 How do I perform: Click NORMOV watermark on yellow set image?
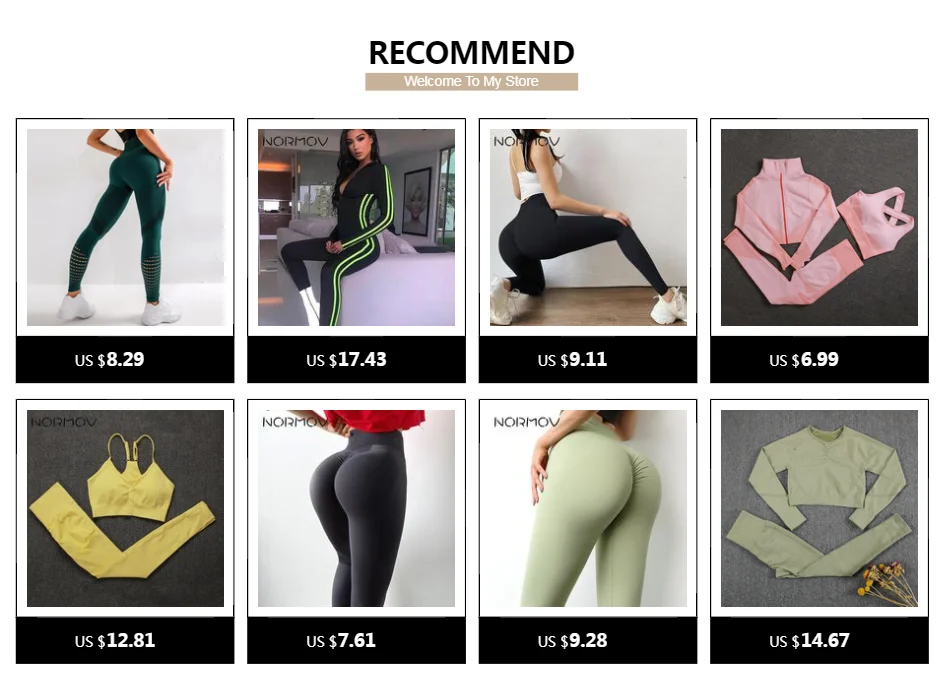[x=64, y=422]
